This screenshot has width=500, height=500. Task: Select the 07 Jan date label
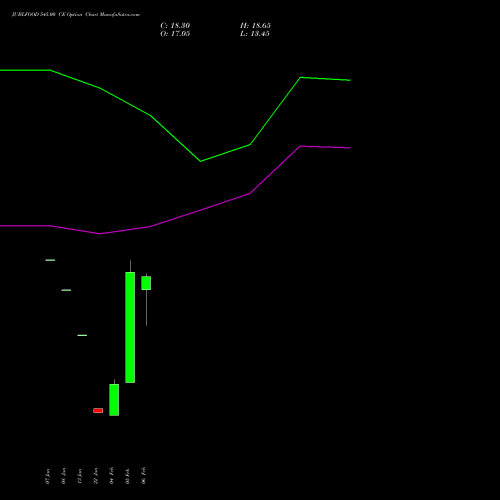pyautogui.click(x=47, y=476)
